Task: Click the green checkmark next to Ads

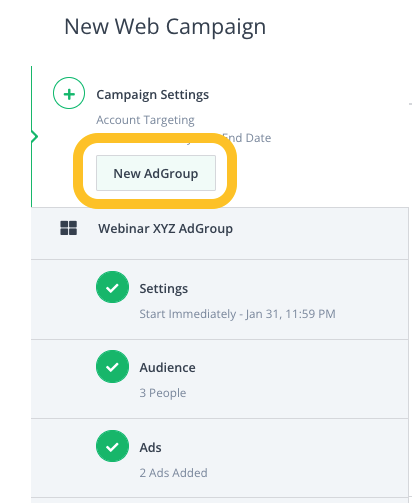Action: click(112, 446)
